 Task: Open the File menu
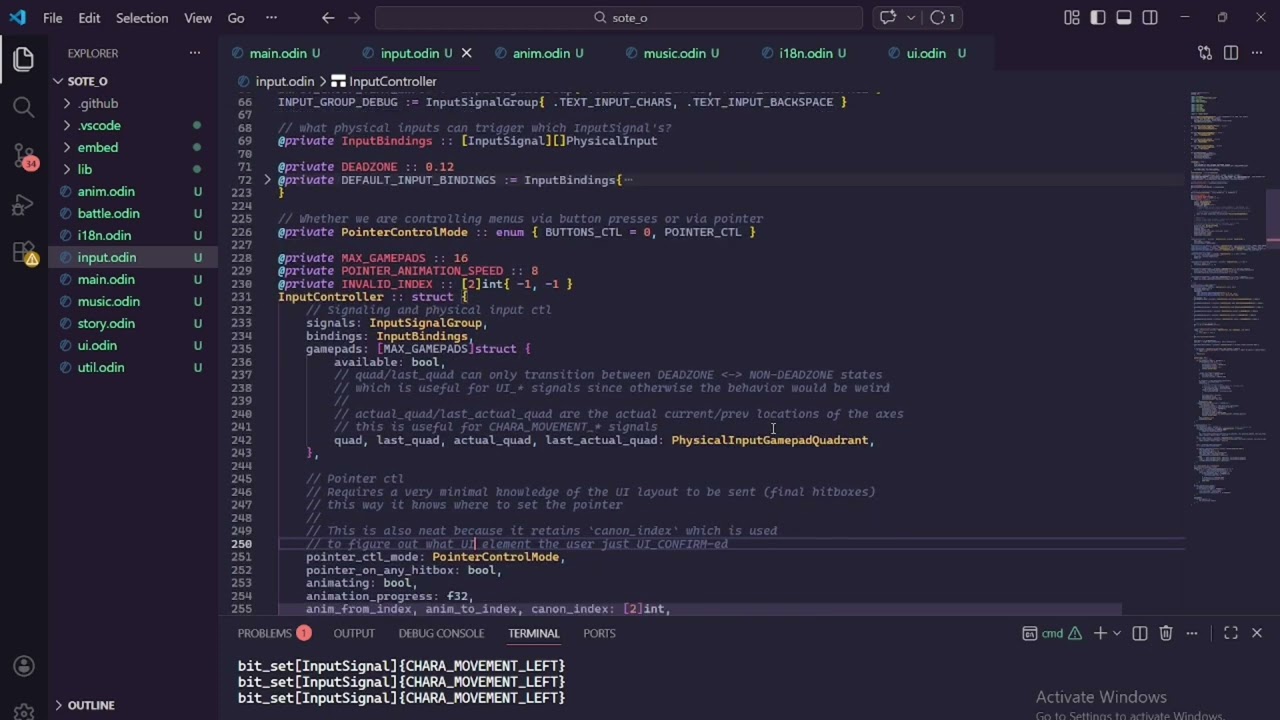click(x=53, y=18)
